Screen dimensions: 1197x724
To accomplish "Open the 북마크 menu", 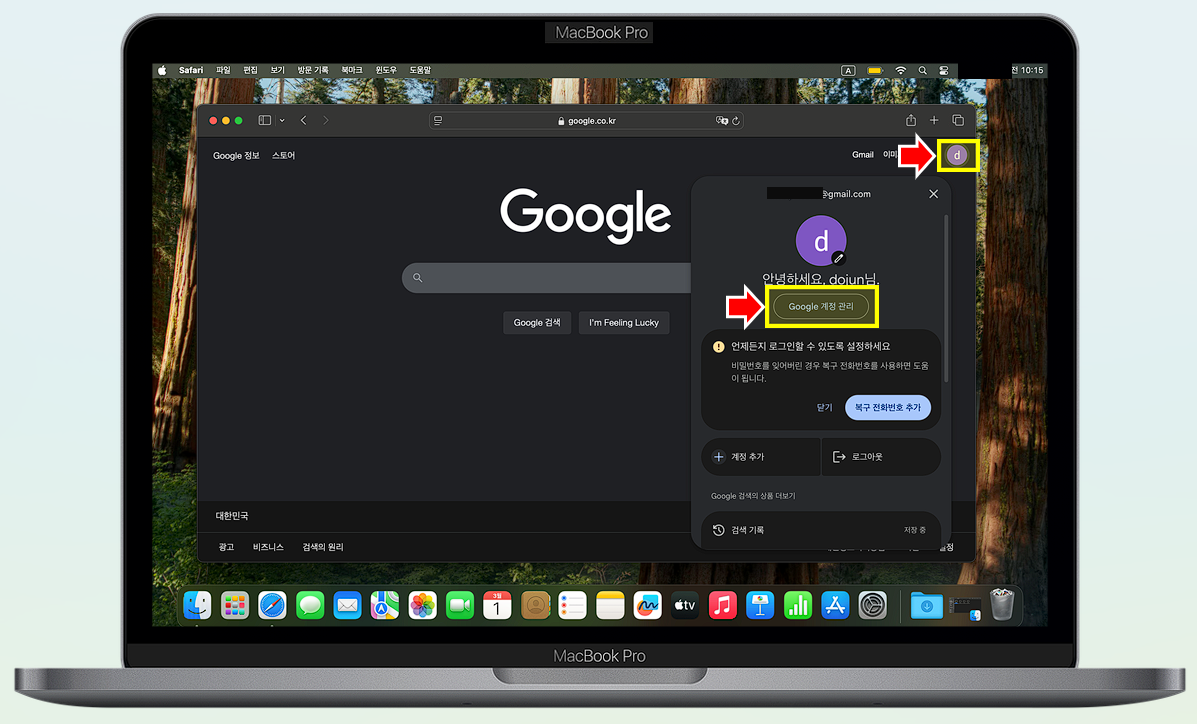I will 351,70.
